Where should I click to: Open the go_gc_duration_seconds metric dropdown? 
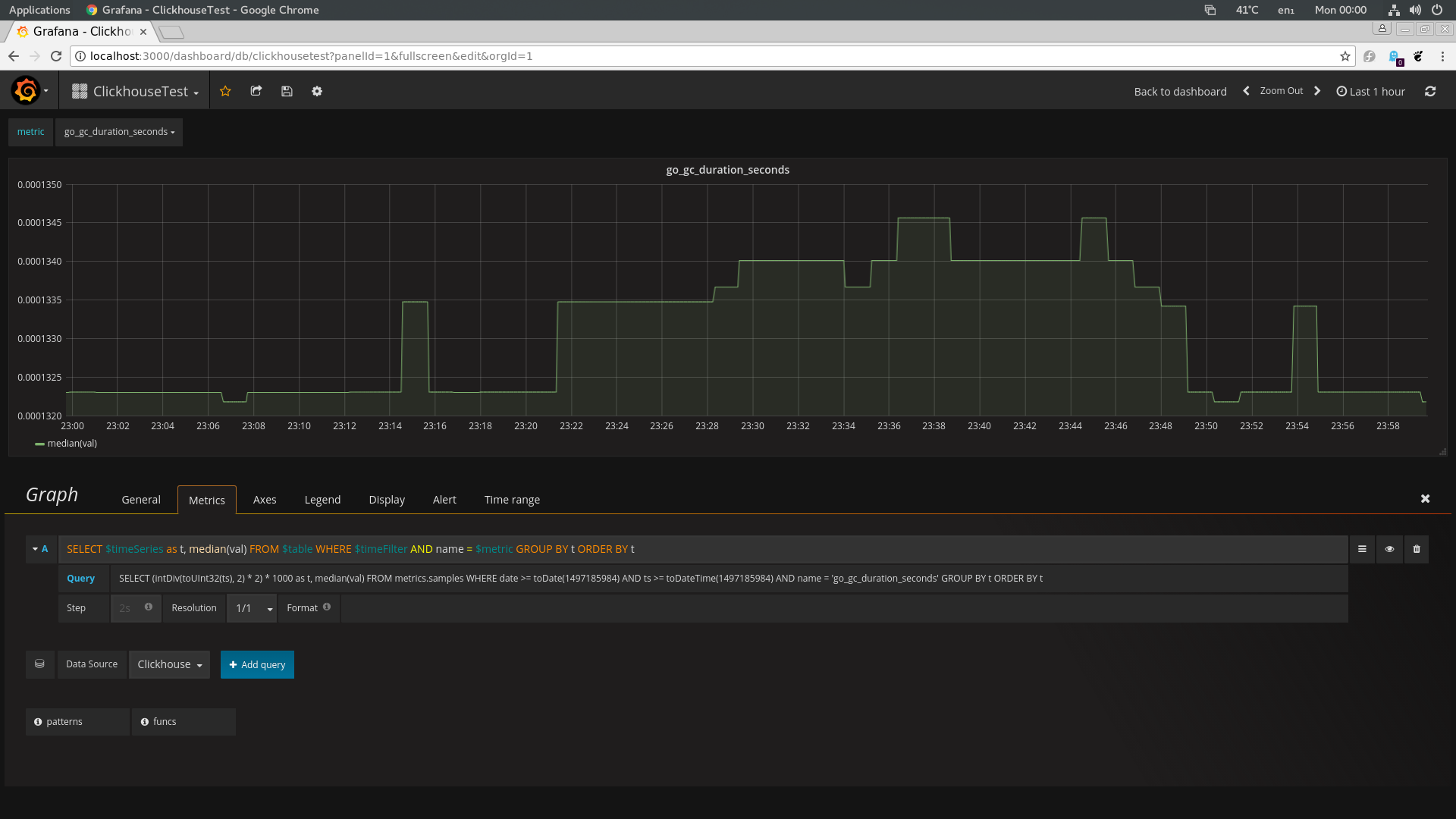tap(119, 132)
